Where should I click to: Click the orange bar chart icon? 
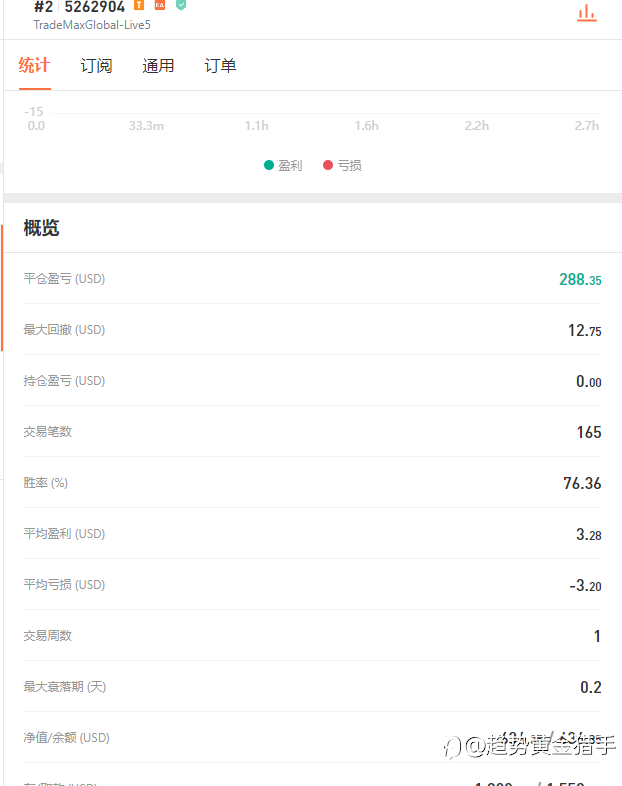pyautogui.click(x=586, y=12)
